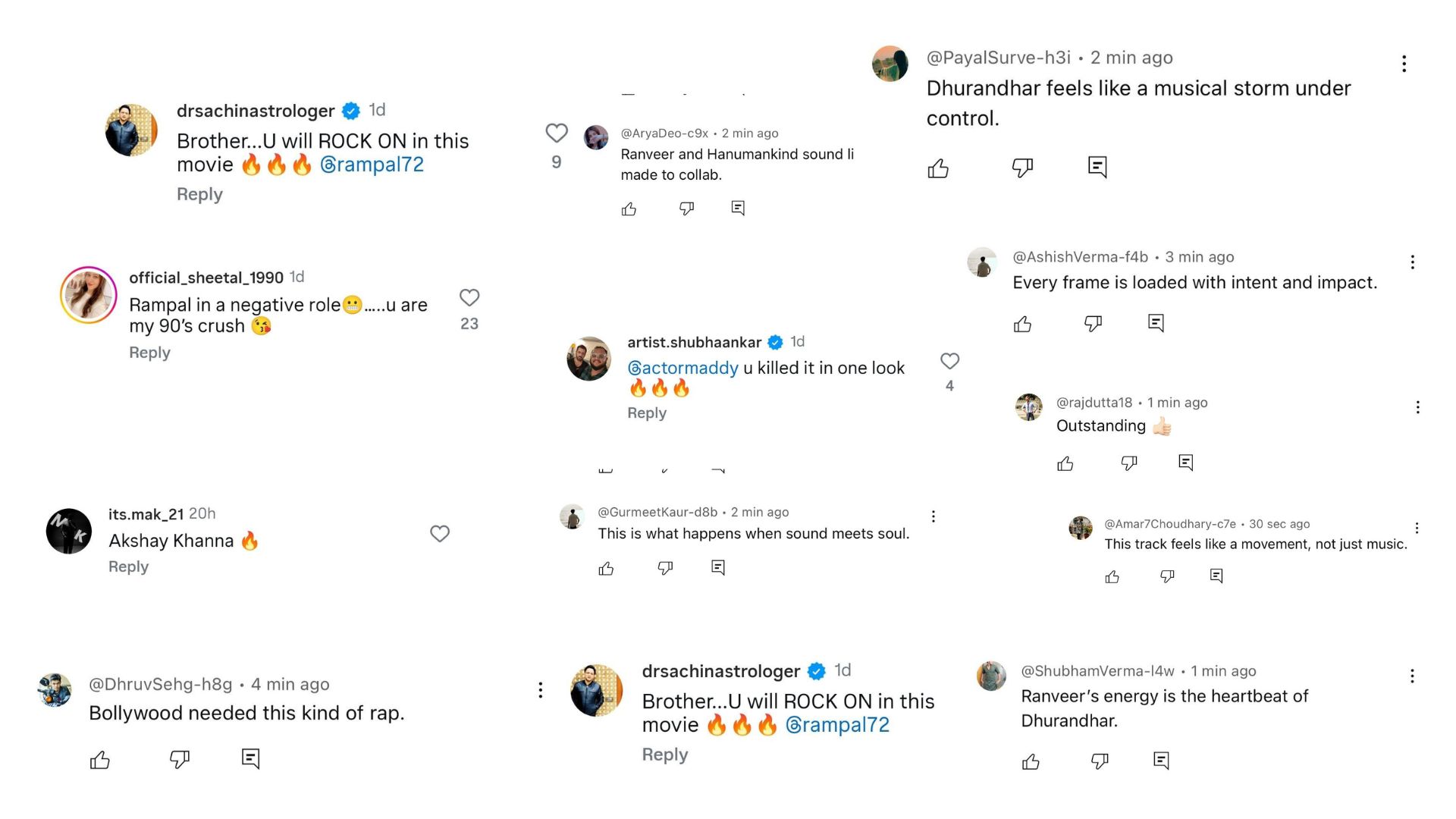
Task: Open the three-dot menu on GurmeetKaur-d8b's comment
Action: point(933,516)
